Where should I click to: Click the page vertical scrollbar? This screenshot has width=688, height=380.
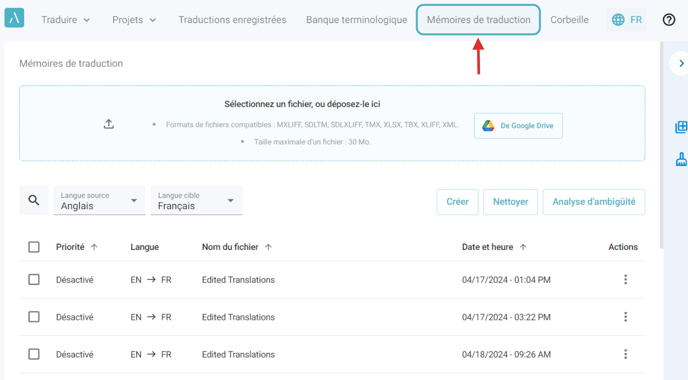[661, 145]
